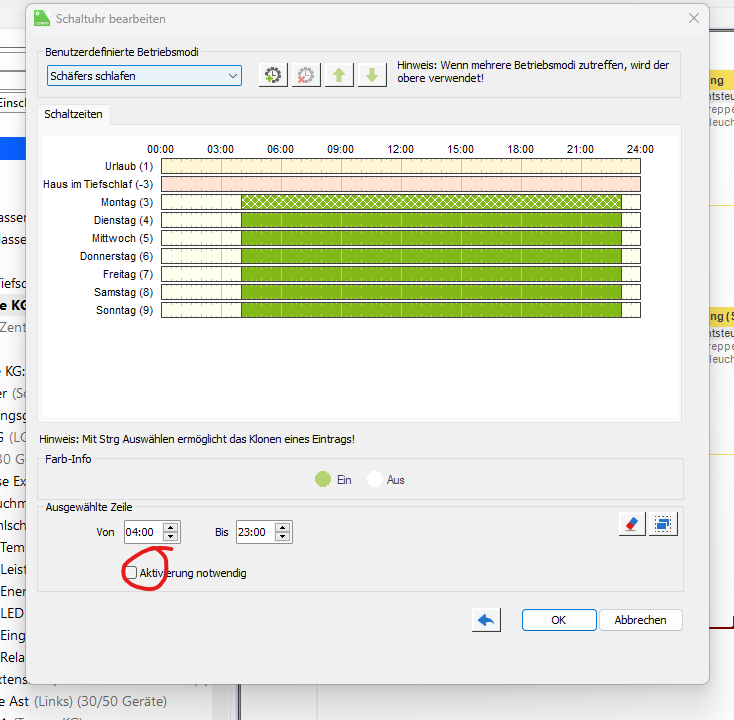The height and width of the screenshot is (720, 734).
Task: Click the blue back arrow button
Action: (486, 620)
